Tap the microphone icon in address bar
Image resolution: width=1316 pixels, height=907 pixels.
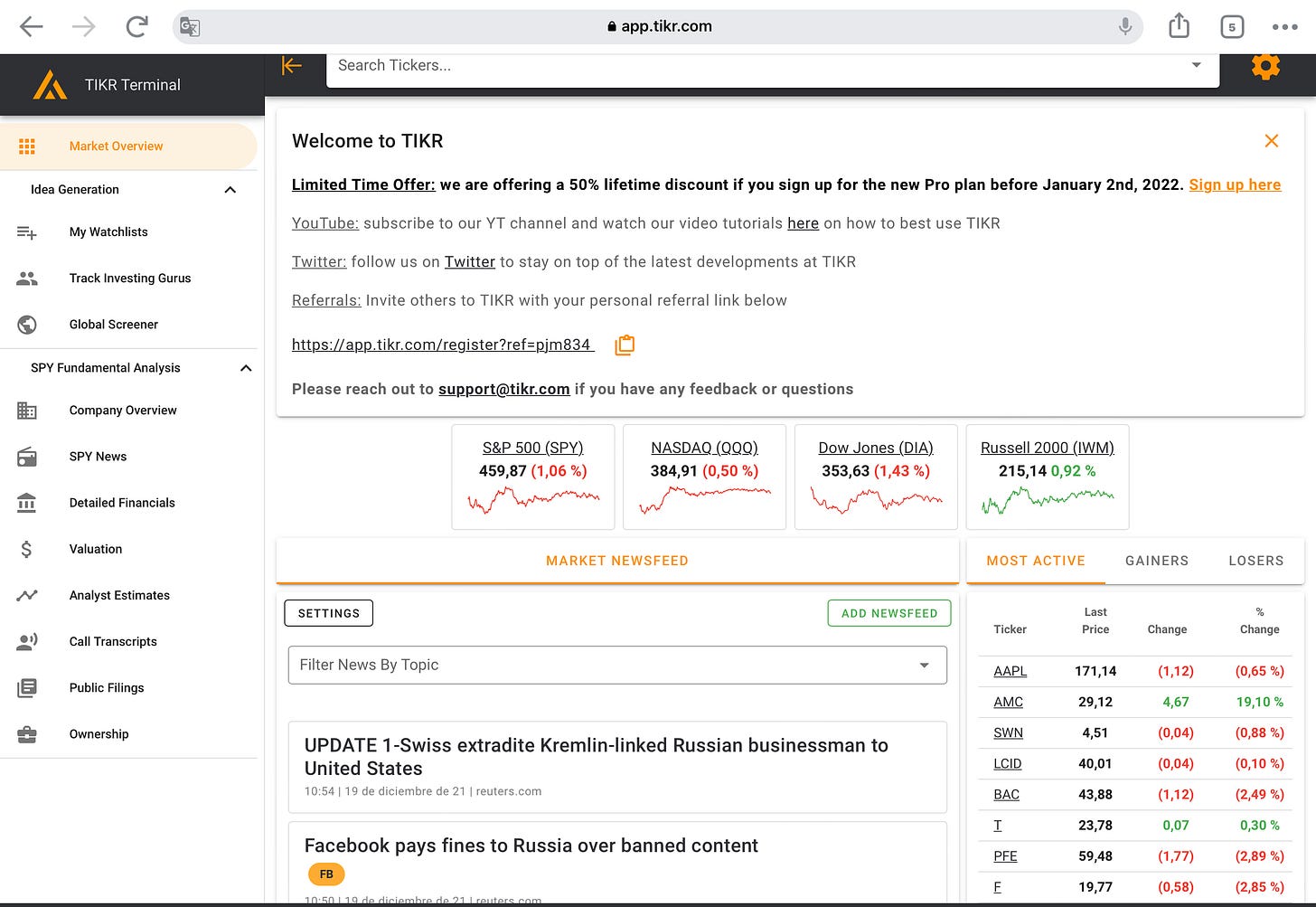coord(1125,27)
